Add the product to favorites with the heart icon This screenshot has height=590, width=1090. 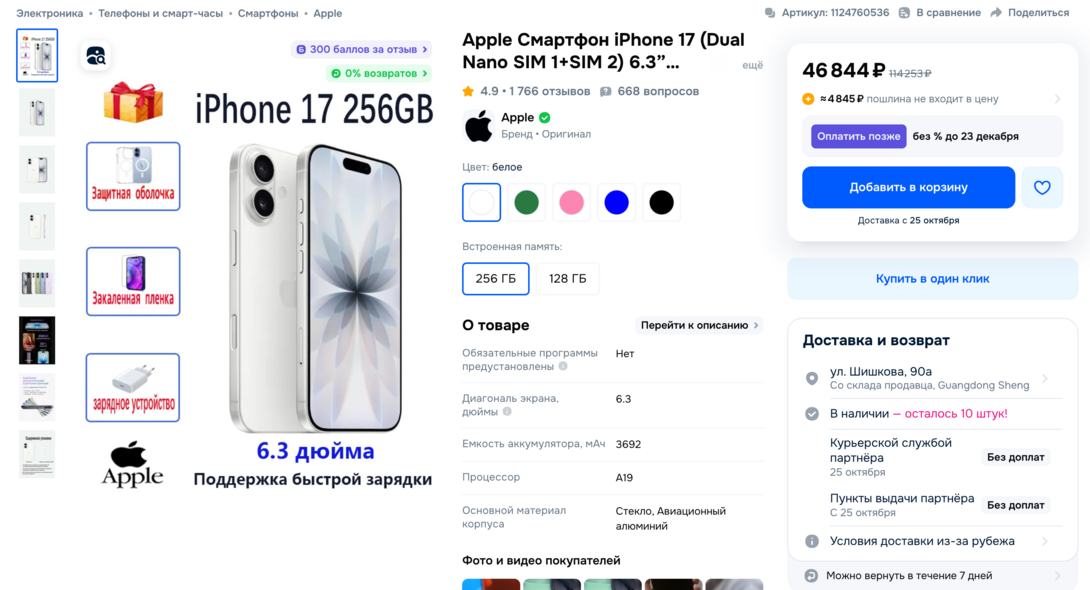[x=1041, y=187]
